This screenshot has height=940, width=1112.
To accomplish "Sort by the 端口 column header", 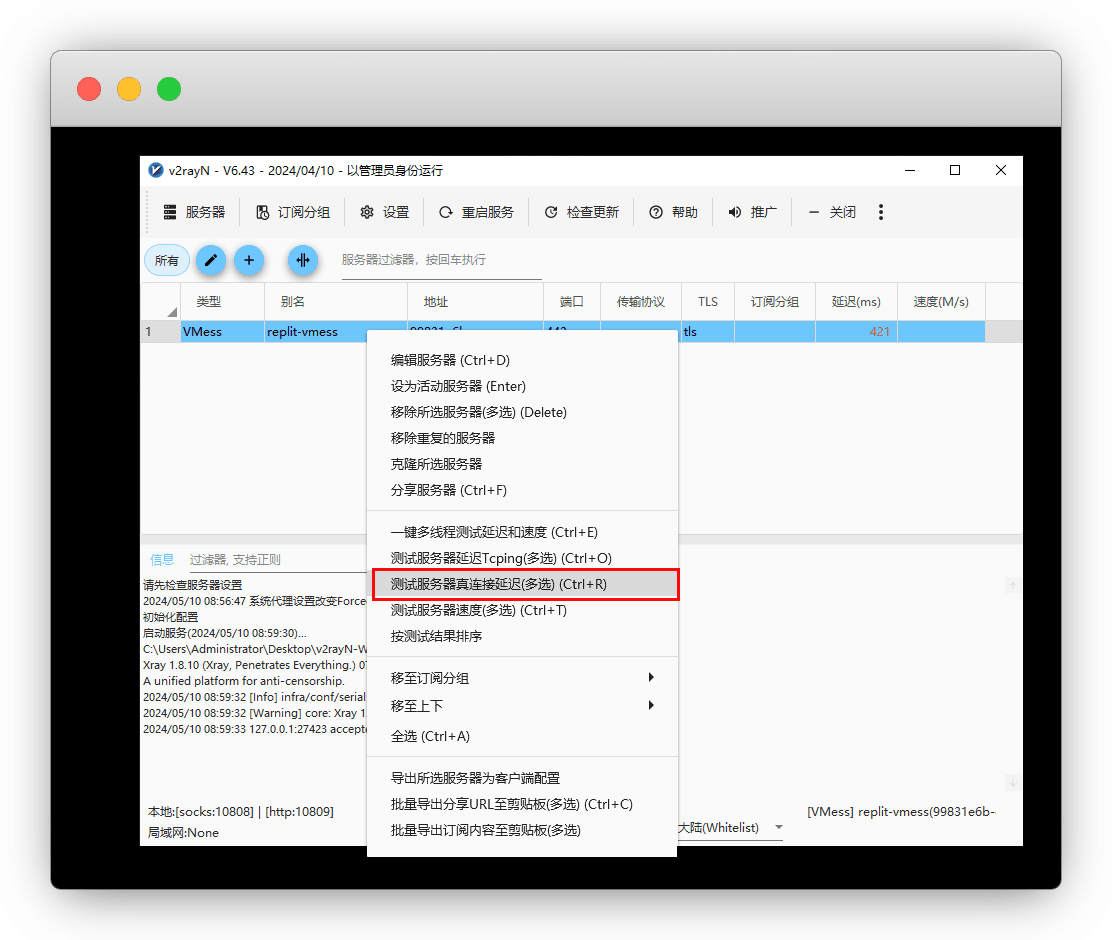I will coord(571,302).
